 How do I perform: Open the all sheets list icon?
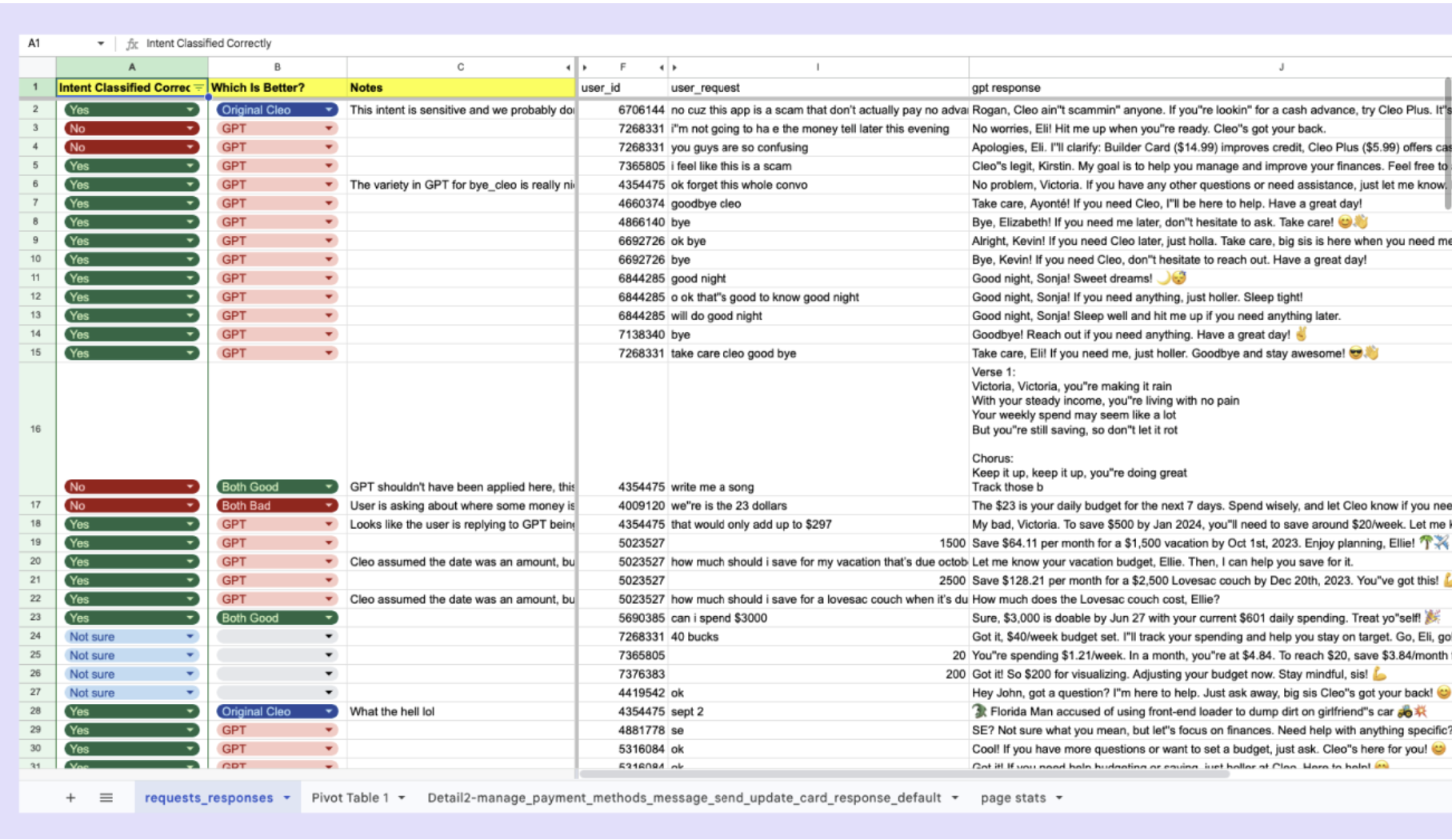[106, 798]
